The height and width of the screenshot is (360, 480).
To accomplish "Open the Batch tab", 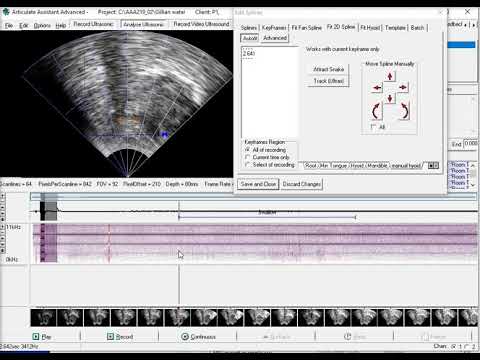I will [417, 28].
